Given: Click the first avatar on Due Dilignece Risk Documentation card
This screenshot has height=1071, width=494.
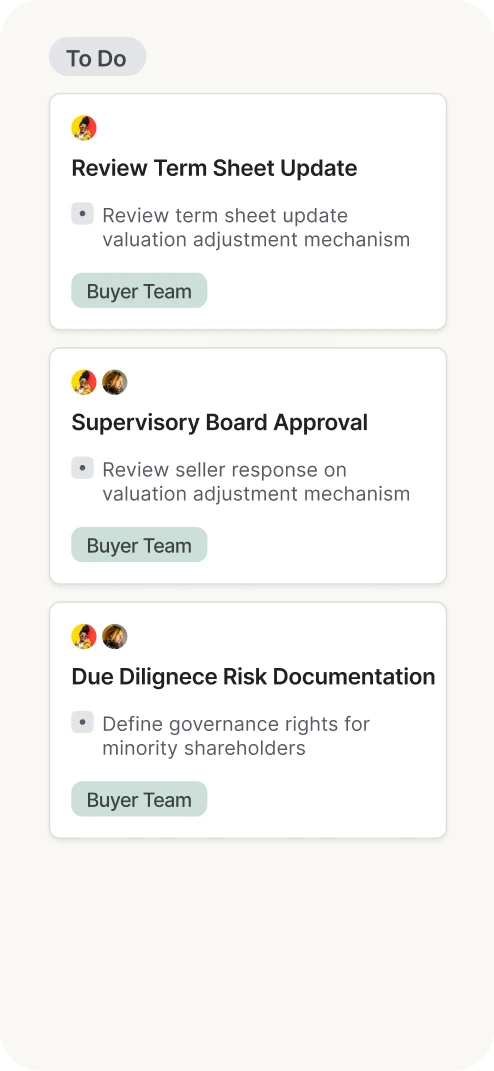Looking at the screenshot, I should 84,637.
